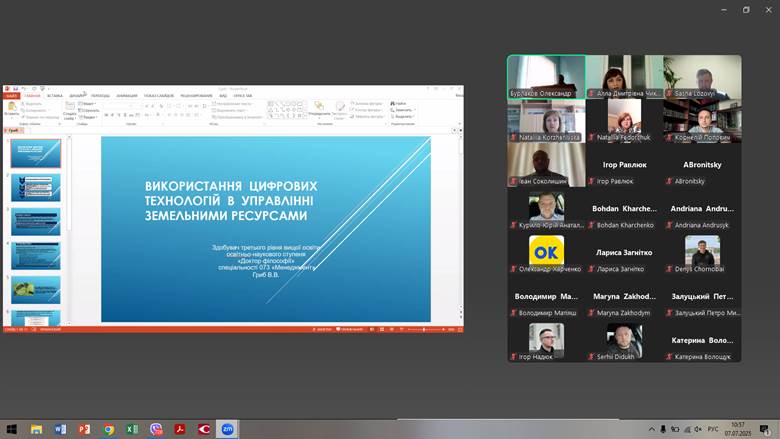Open PowerPoint from the Windows taskbar
The height and width of the screenshot is (439, 780).
point(84,429)
